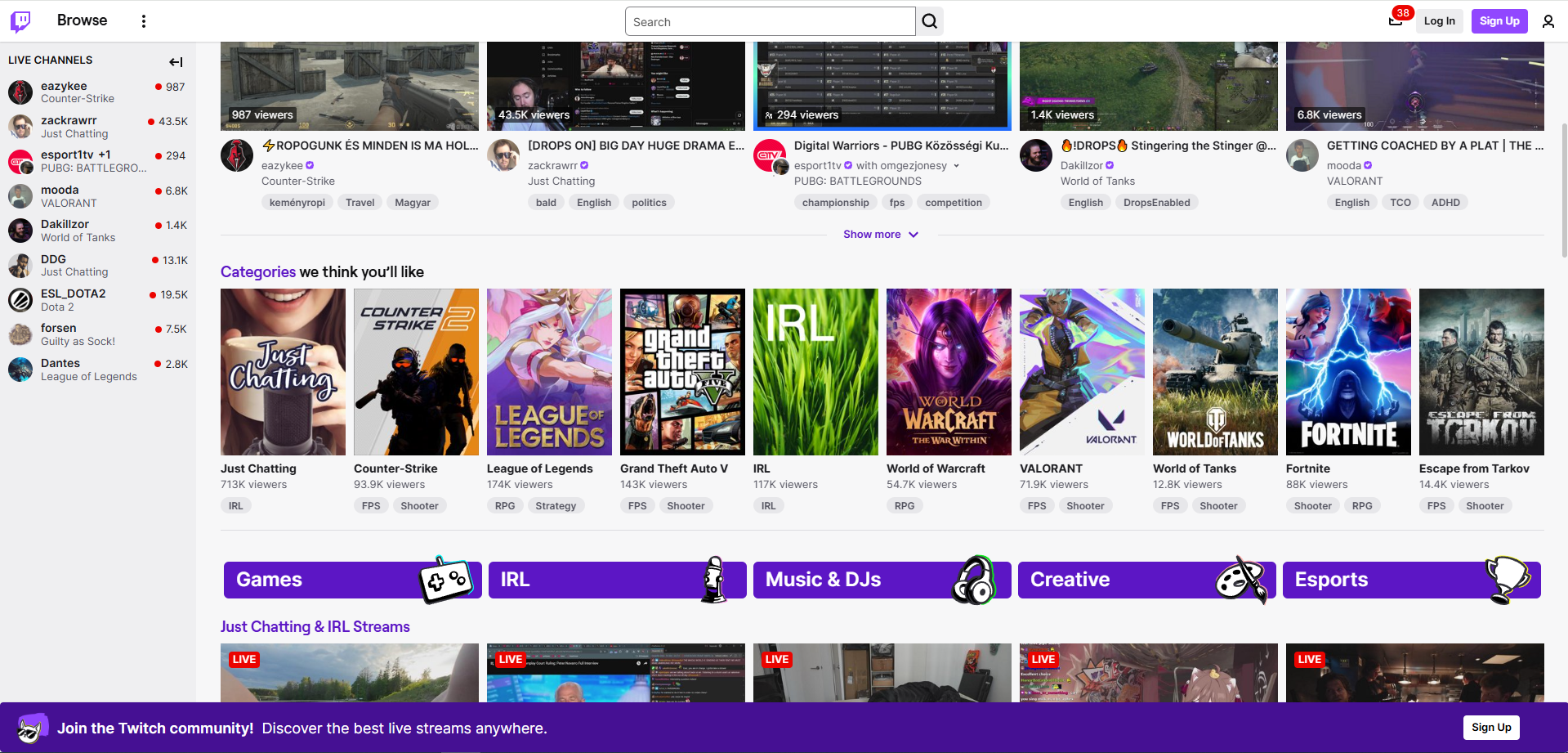Open World of Tanks category cover

click(x=1215, y=372)
